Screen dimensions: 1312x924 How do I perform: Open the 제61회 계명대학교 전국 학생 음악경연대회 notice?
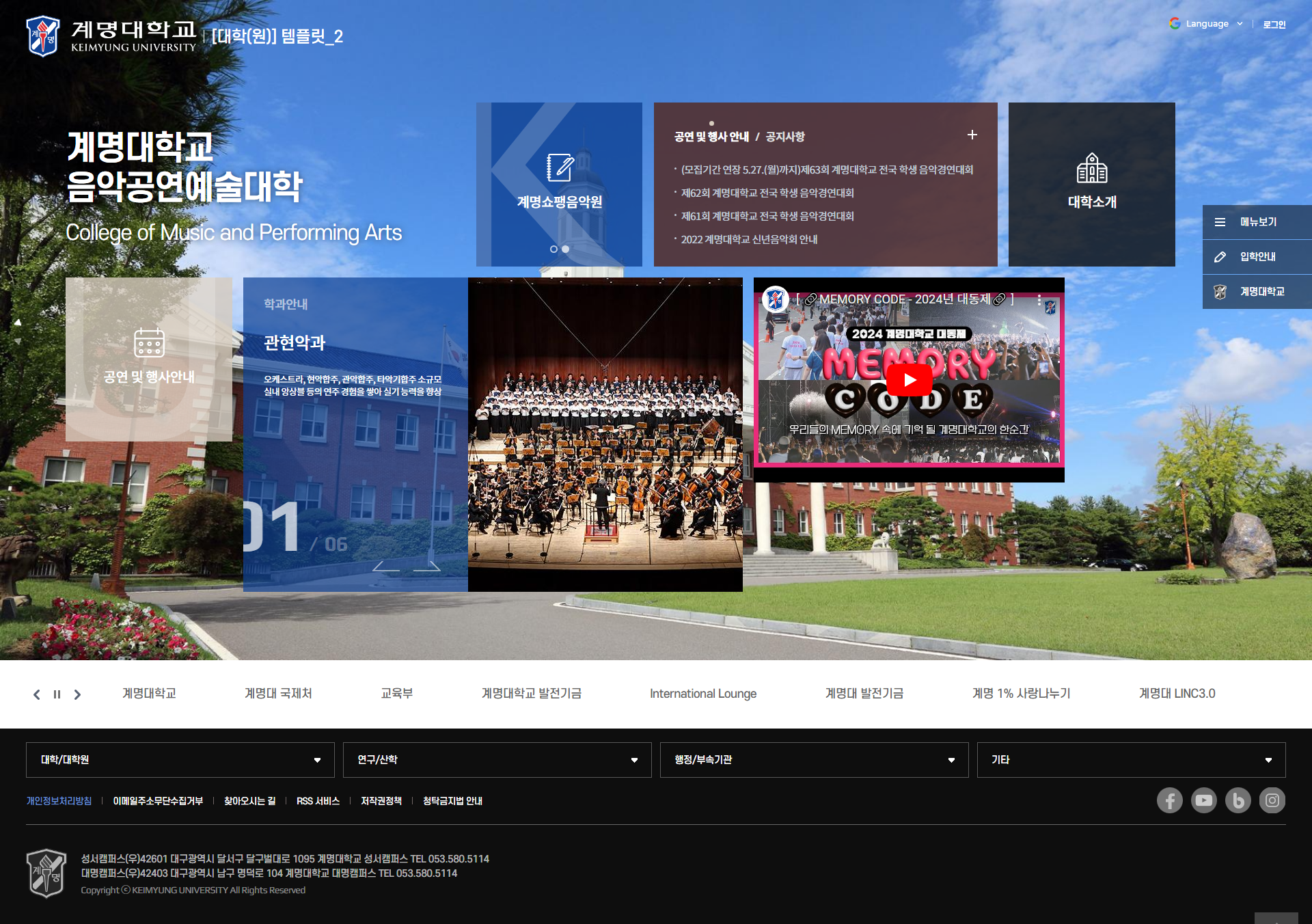tap(767, 217)
